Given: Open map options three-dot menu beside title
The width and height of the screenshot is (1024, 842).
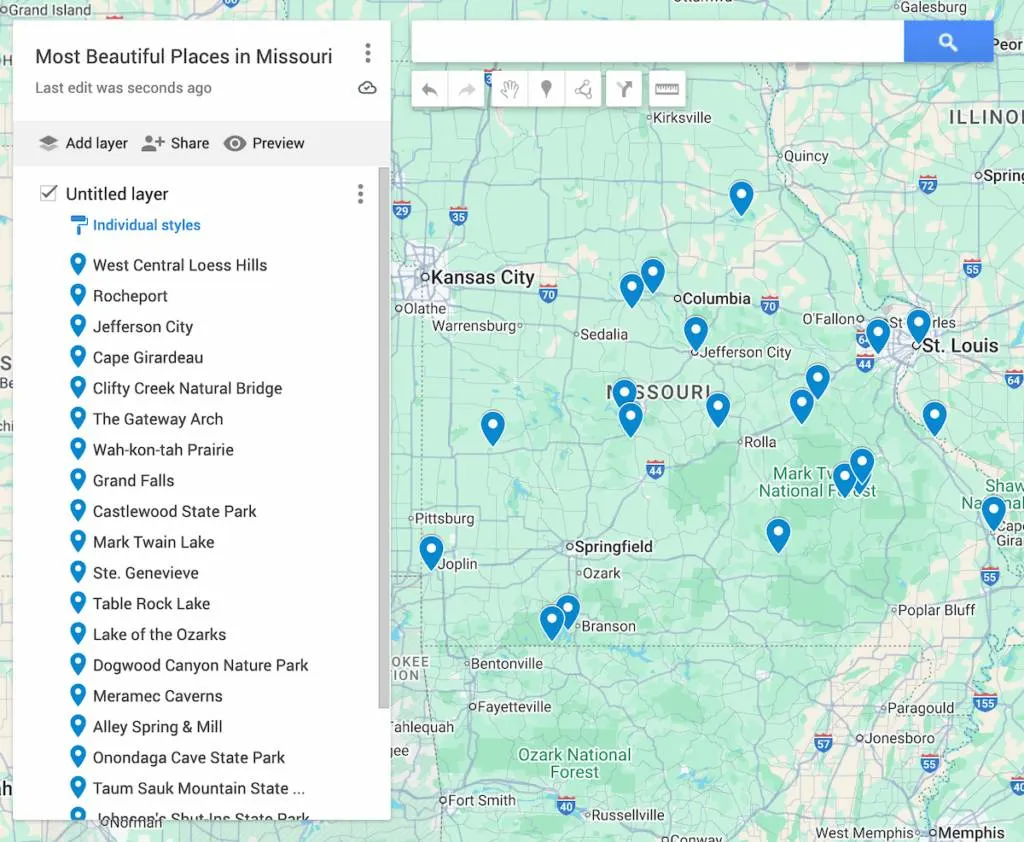Looking at the screenshot, I should [368, 53].
